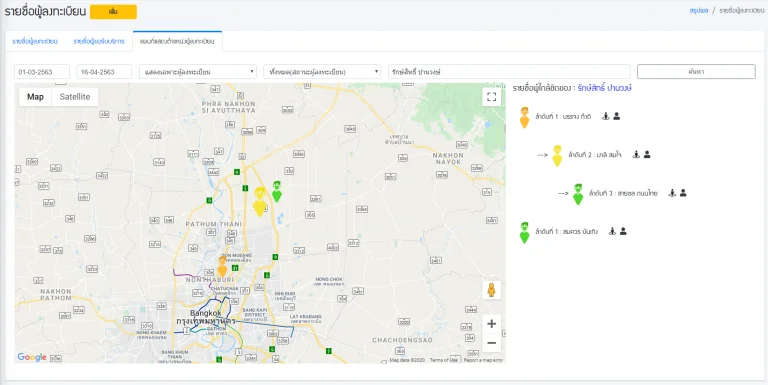768x385 pixels.
Task: Click text ลำดับที่ 3 entry name
Action: [x=624, y=193]
